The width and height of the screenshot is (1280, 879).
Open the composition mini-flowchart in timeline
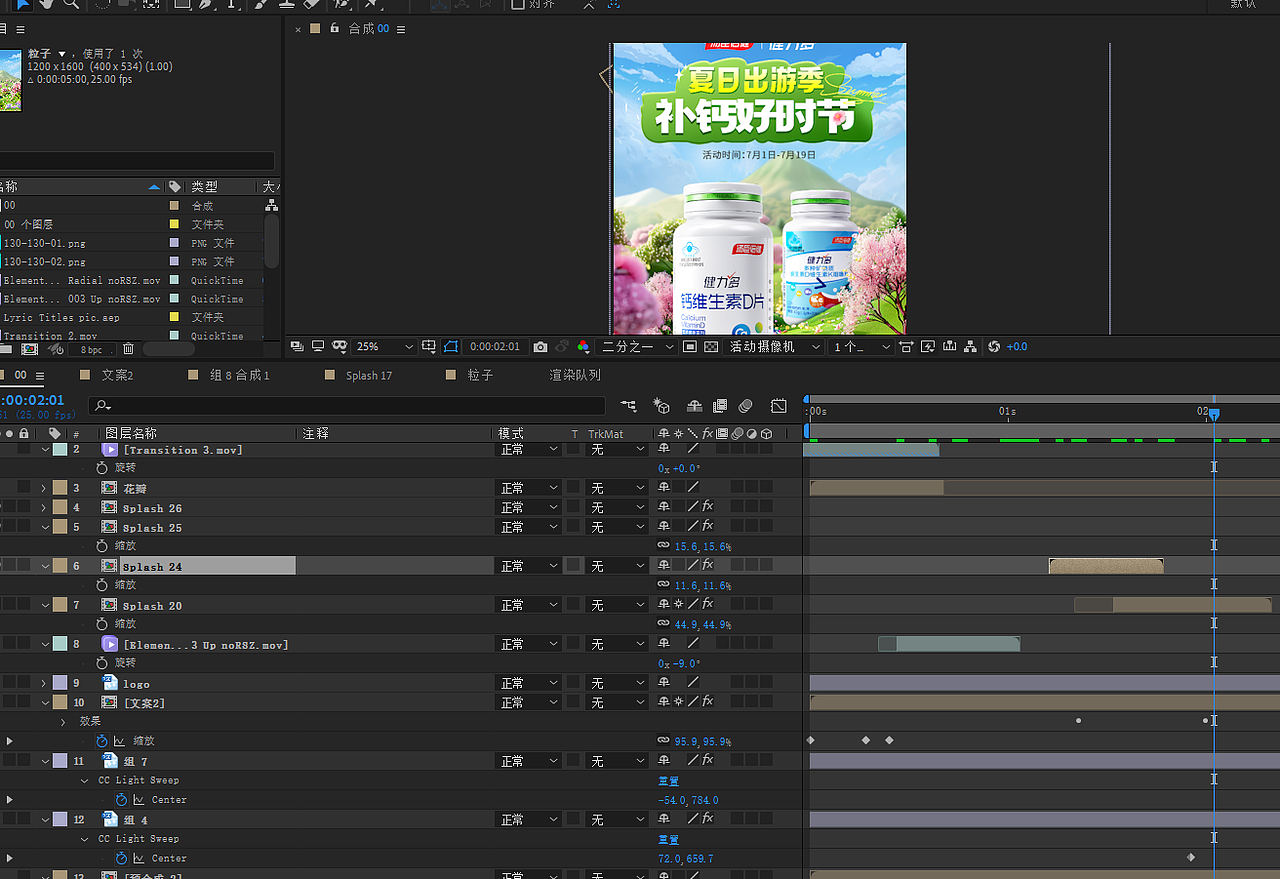click(x=628, y=406)
